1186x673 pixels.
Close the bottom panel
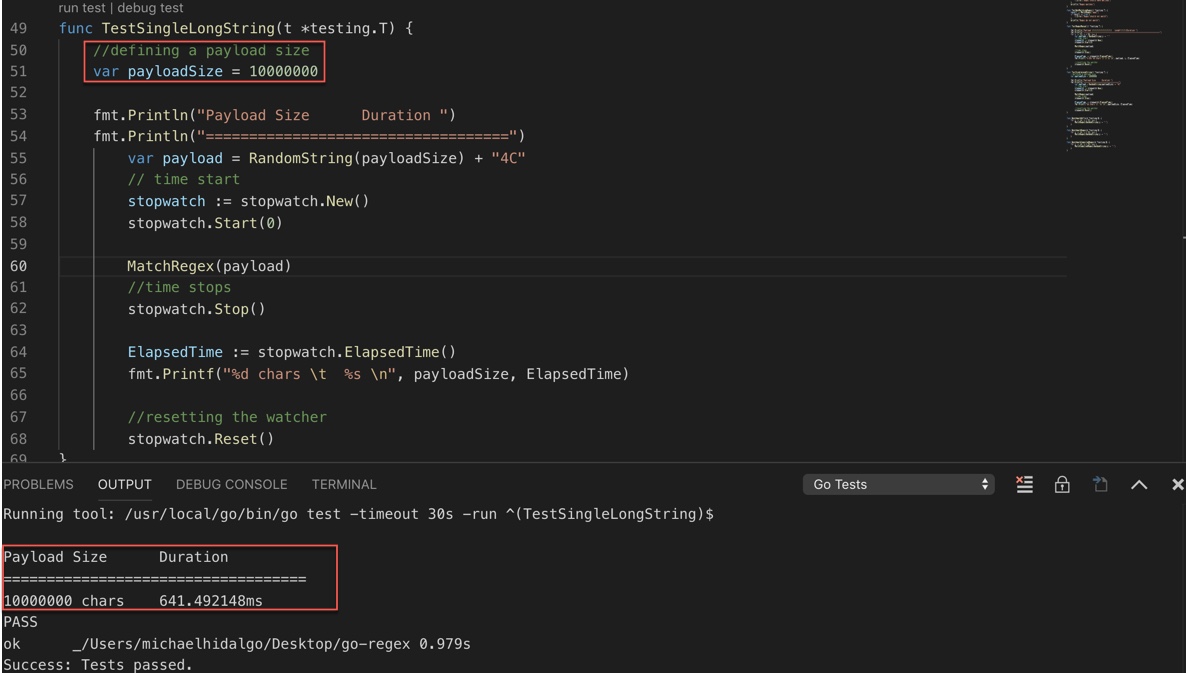tap(1177, 484)
